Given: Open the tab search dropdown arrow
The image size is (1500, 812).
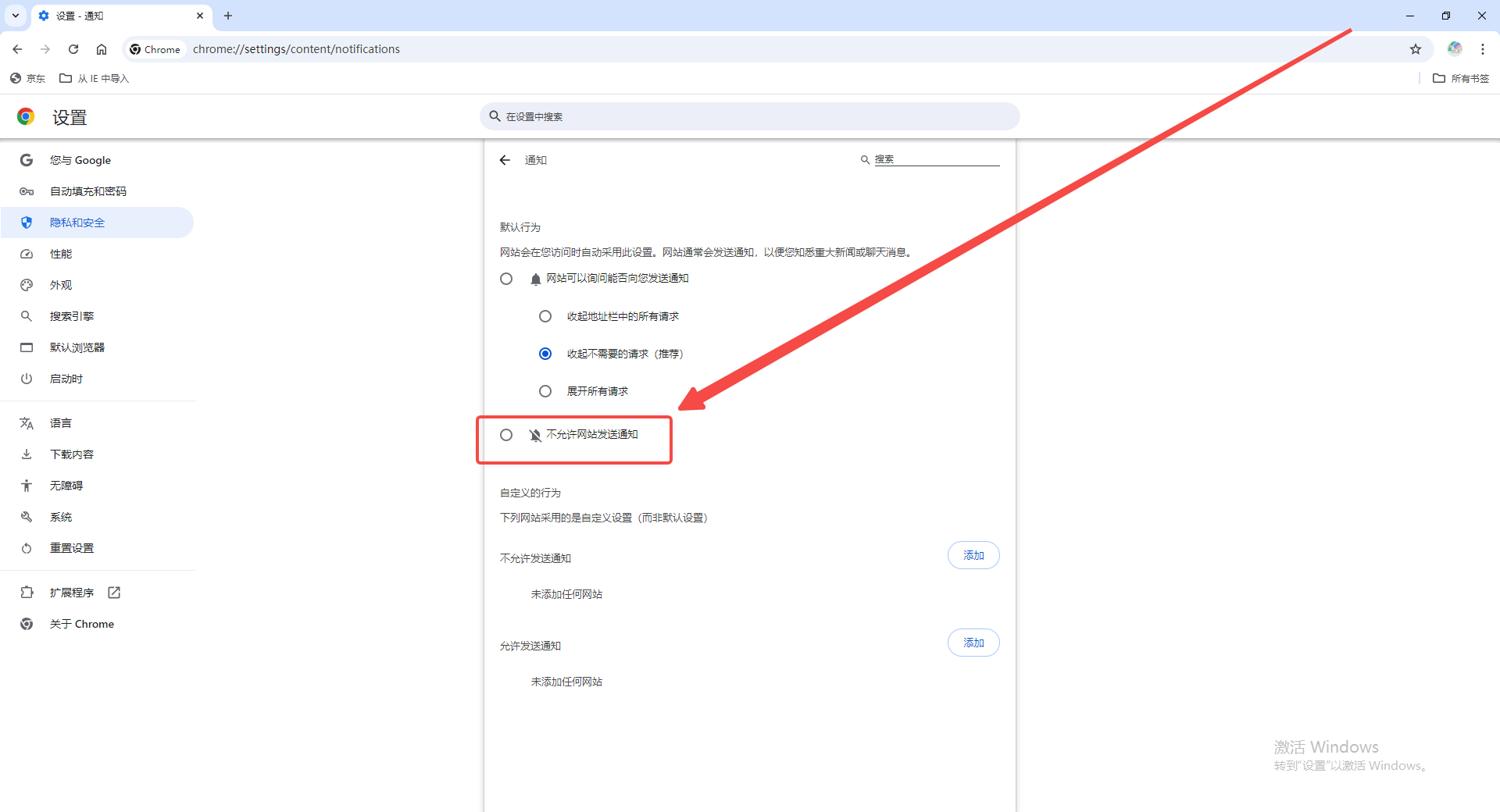Looking at the screenshot, I should tap(16, 16).
